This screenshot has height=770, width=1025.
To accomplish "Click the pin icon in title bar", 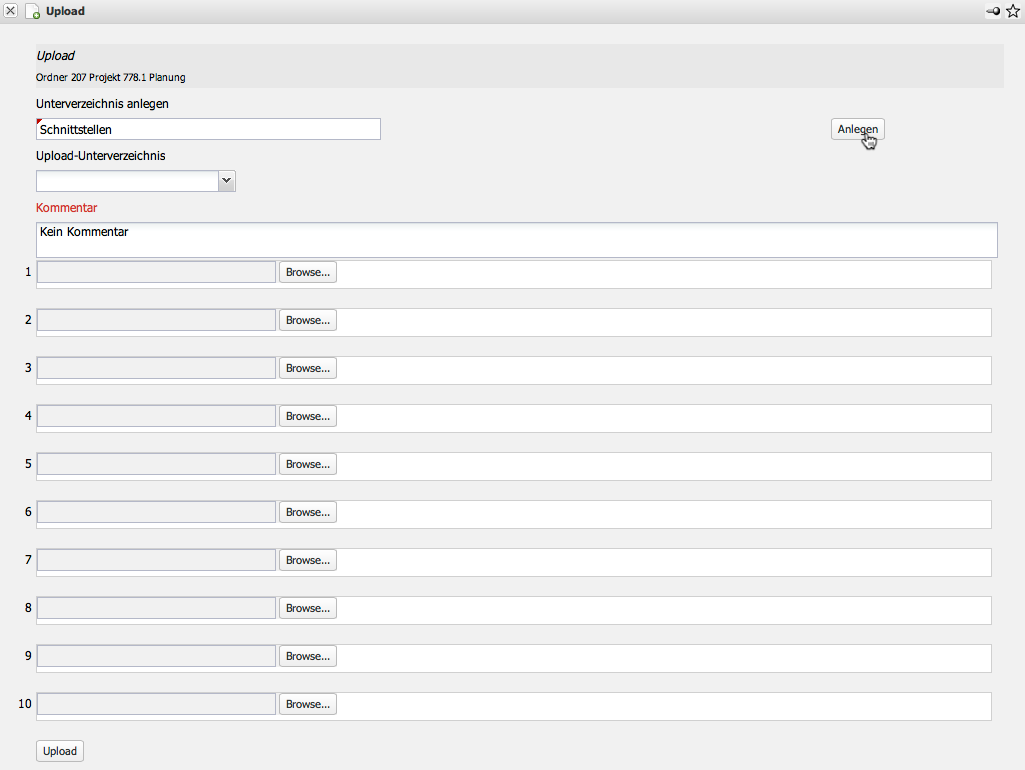I will coord(993,11).
